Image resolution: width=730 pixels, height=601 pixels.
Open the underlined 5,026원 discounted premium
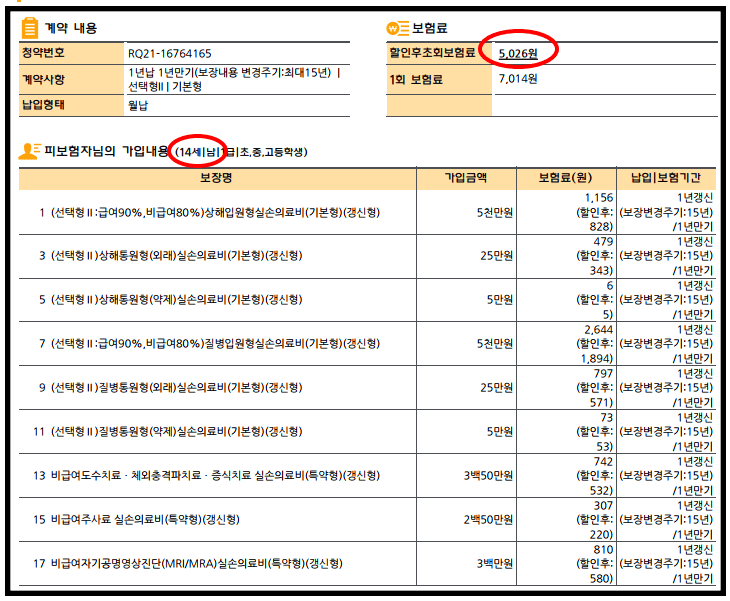click(x=520, y=53)
